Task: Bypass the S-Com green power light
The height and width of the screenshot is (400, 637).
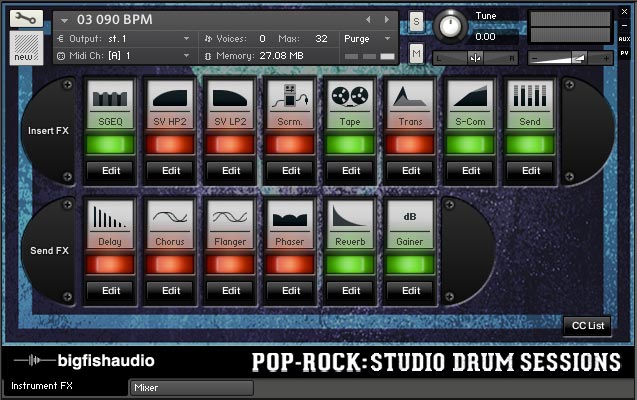Action: (470, 145)
